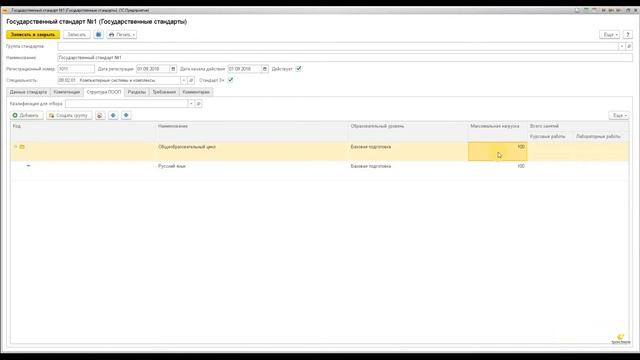Open calendar for 'Дата регистрации'

click(x=173, y=69)
